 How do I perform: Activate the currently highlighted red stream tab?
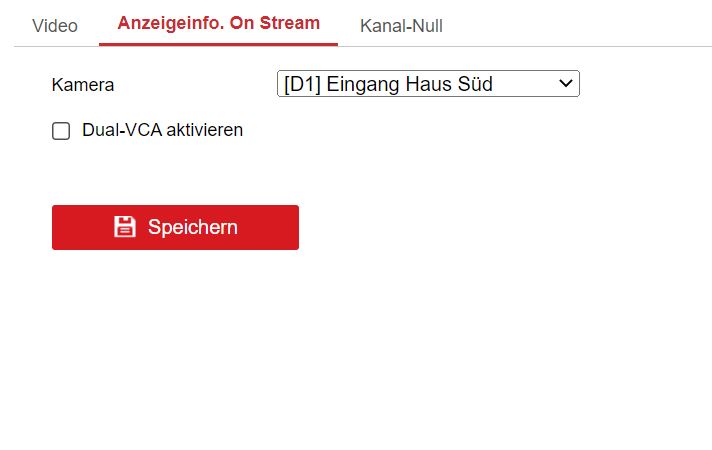[x=218, y=24]
